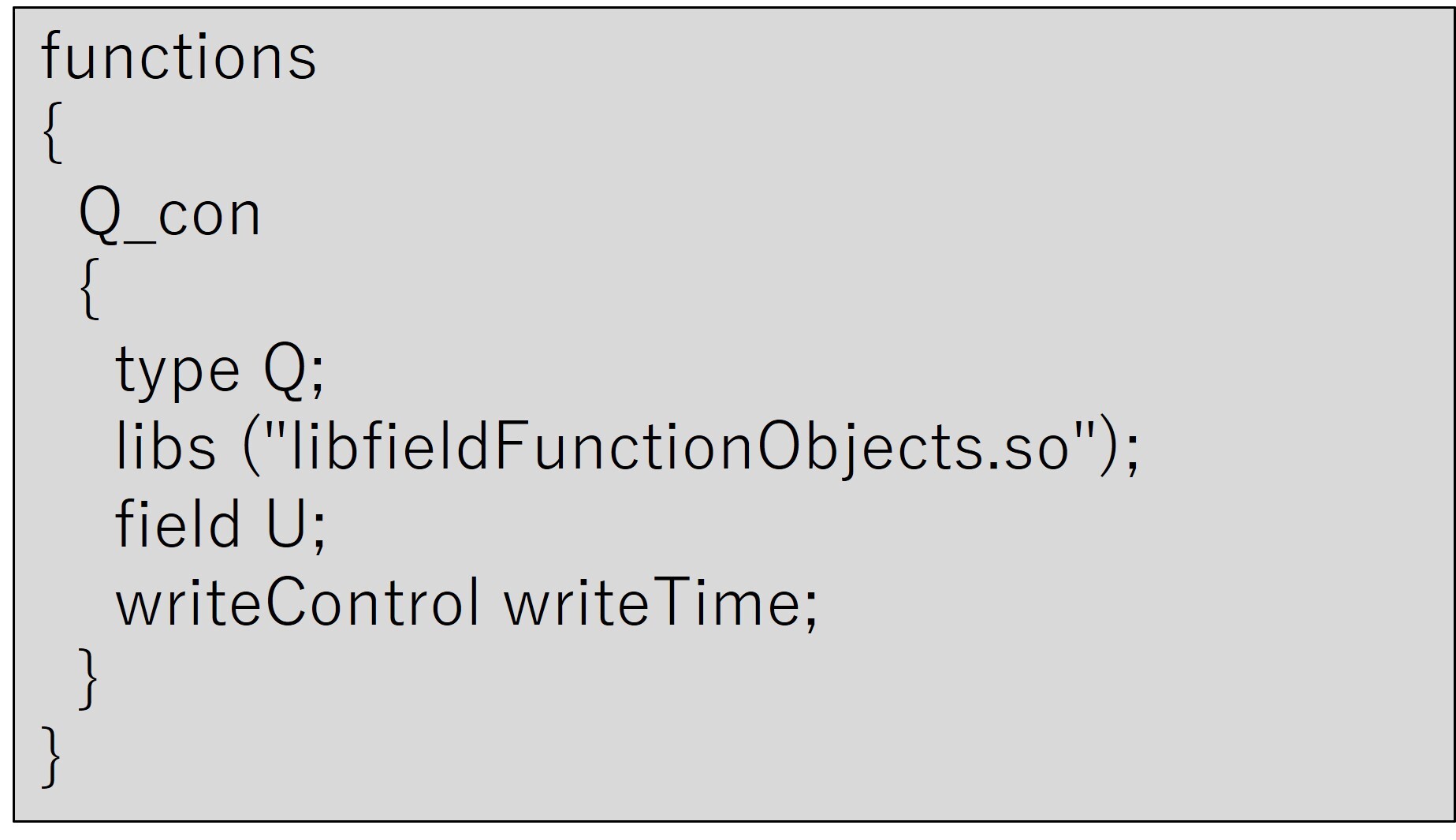The image size is (1456, 840).
Task: Click the 'libs' keyword
Action: coord(166,446)
